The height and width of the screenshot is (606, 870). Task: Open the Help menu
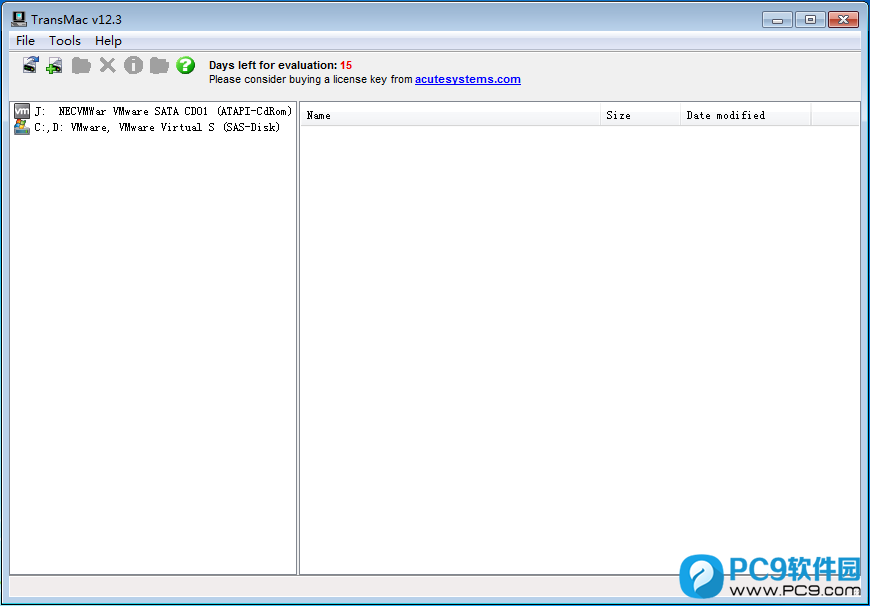point(108,41)
